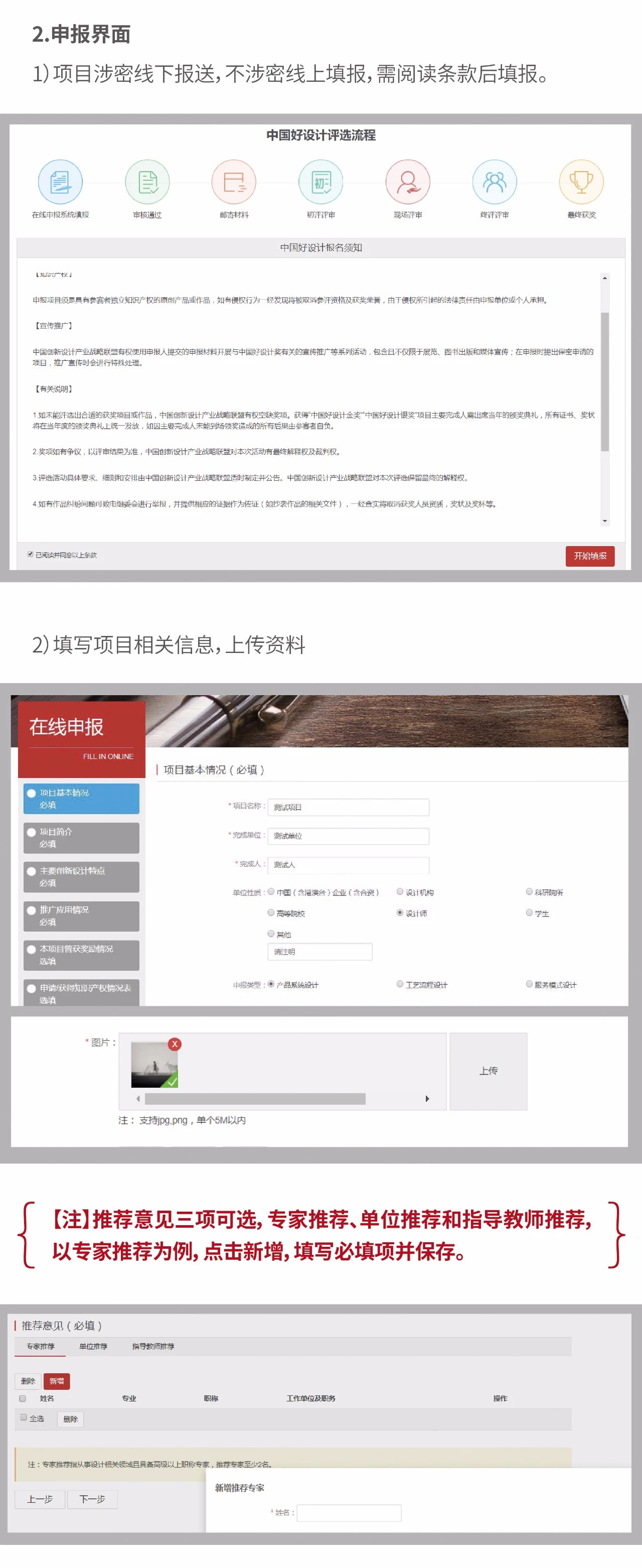
Task: Click scroll-down arrow of terms scrollbar
Action: 604,520
